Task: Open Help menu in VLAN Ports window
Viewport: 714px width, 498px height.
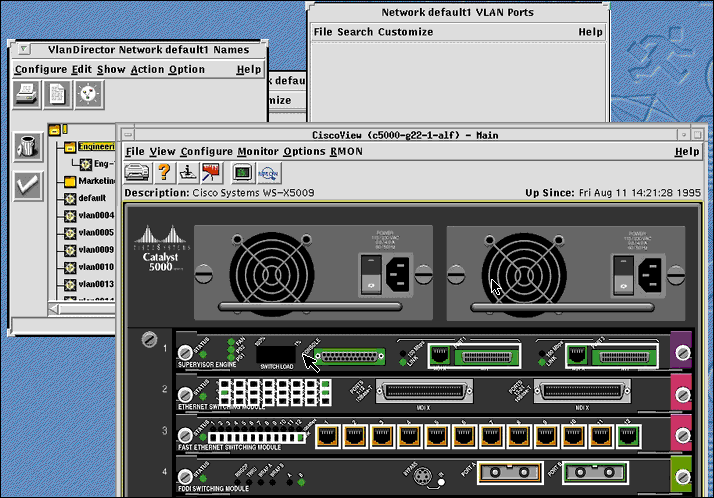Action: (591, 32)
